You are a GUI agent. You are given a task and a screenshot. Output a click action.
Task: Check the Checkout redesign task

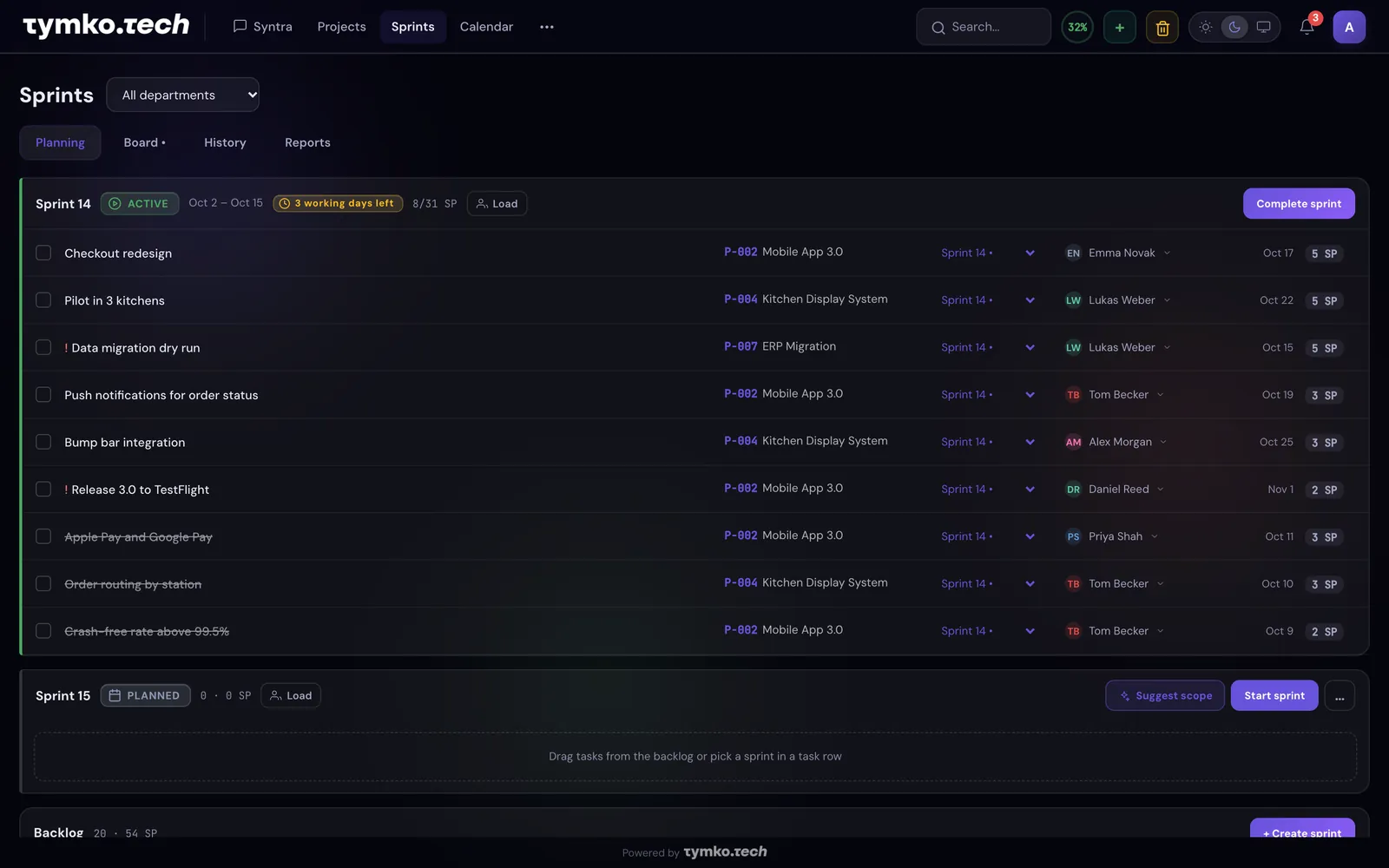click(x=43, y=253)
